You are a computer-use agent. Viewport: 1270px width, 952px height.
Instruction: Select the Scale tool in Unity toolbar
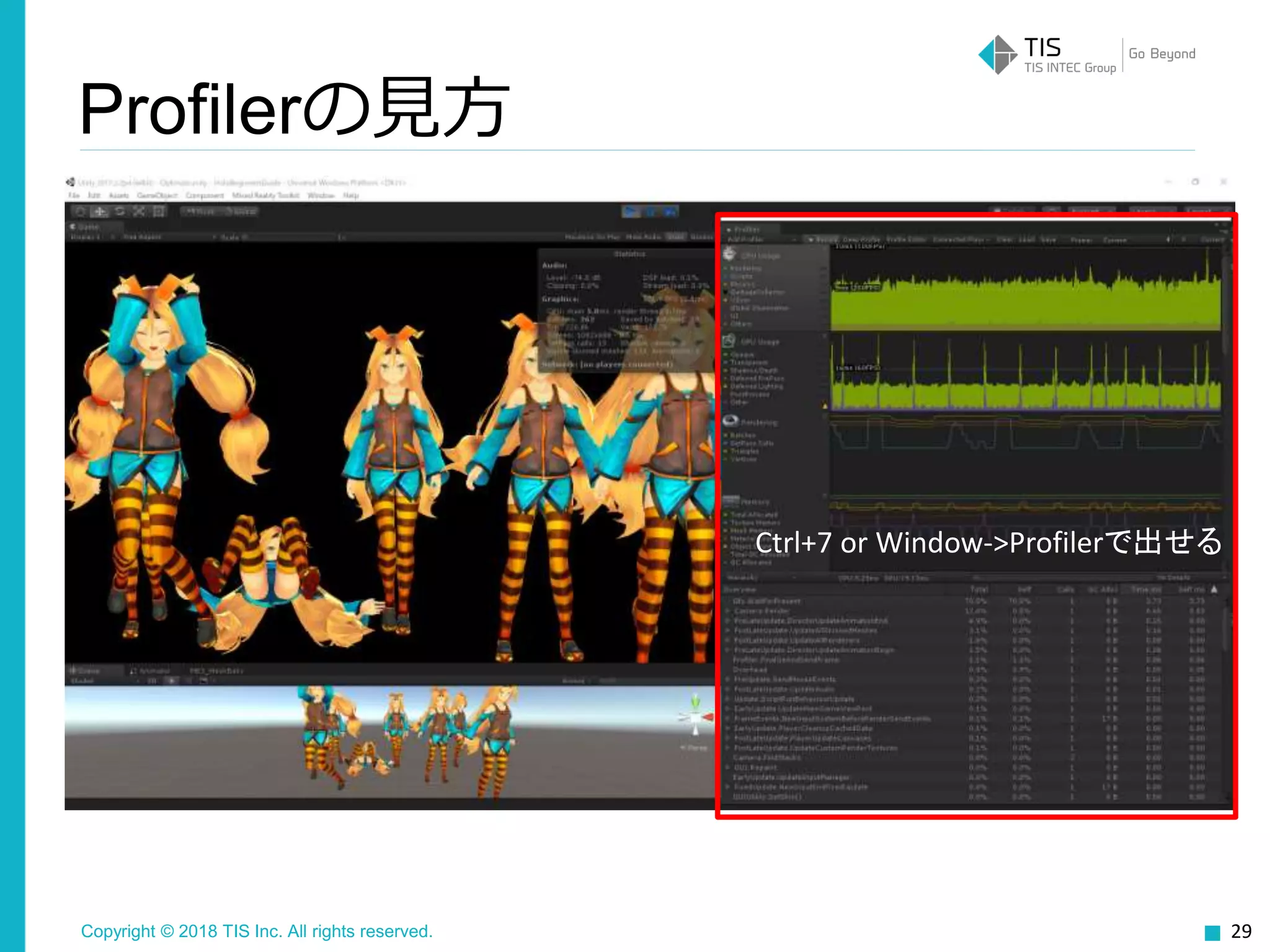tap(139, 211)
